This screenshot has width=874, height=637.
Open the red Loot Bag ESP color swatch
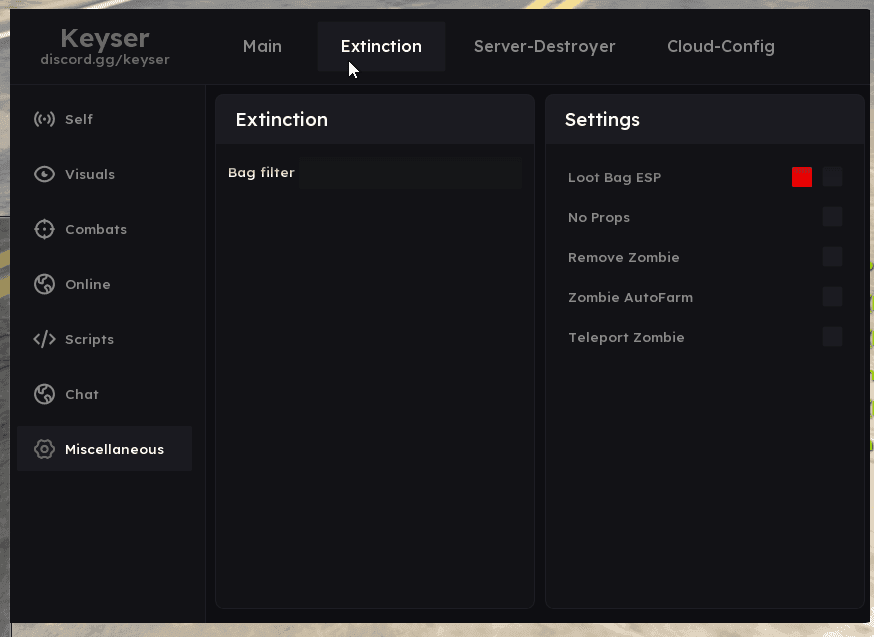click(x=802, y=177)
